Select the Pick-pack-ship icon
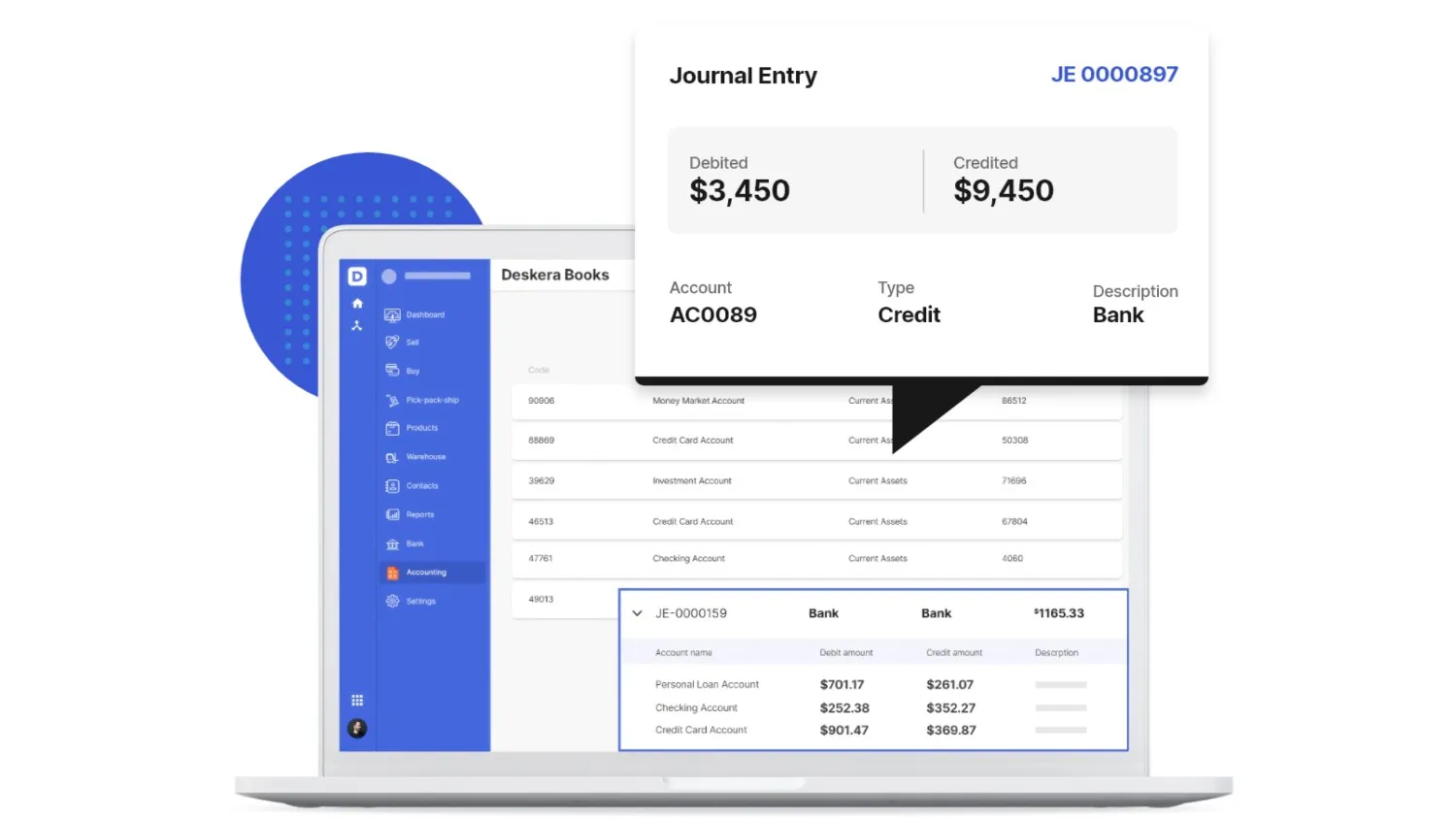The image size is (1456, 819). tap(392, 401)
